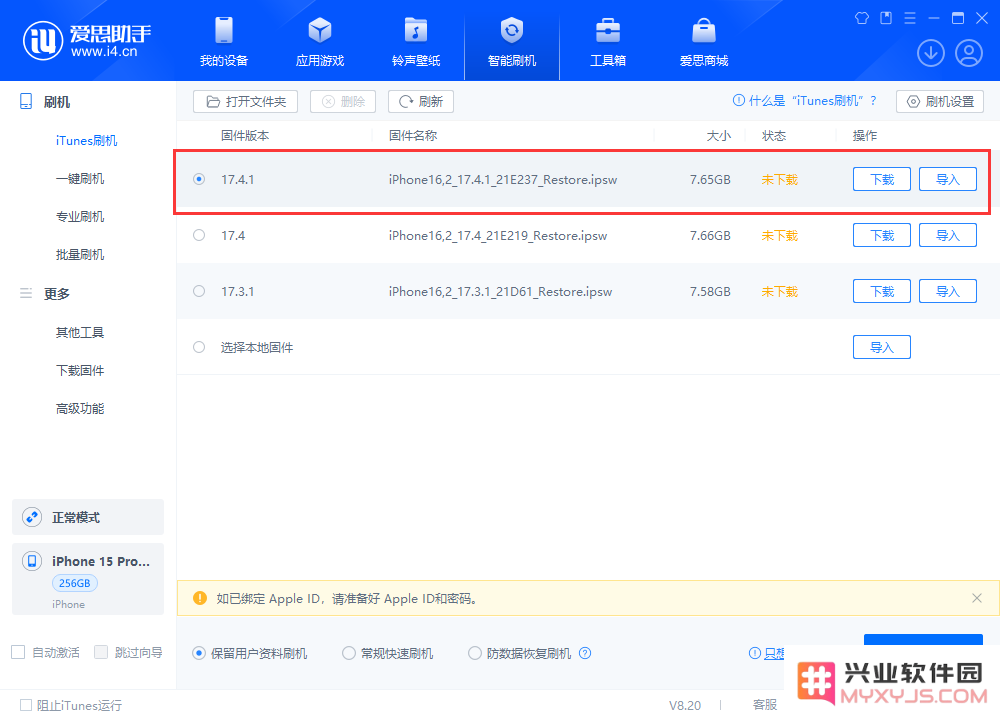Click help question icon beside 防数据恢复刷机
This screenshot has width=1000, height=720.
[x=585, y=653]
